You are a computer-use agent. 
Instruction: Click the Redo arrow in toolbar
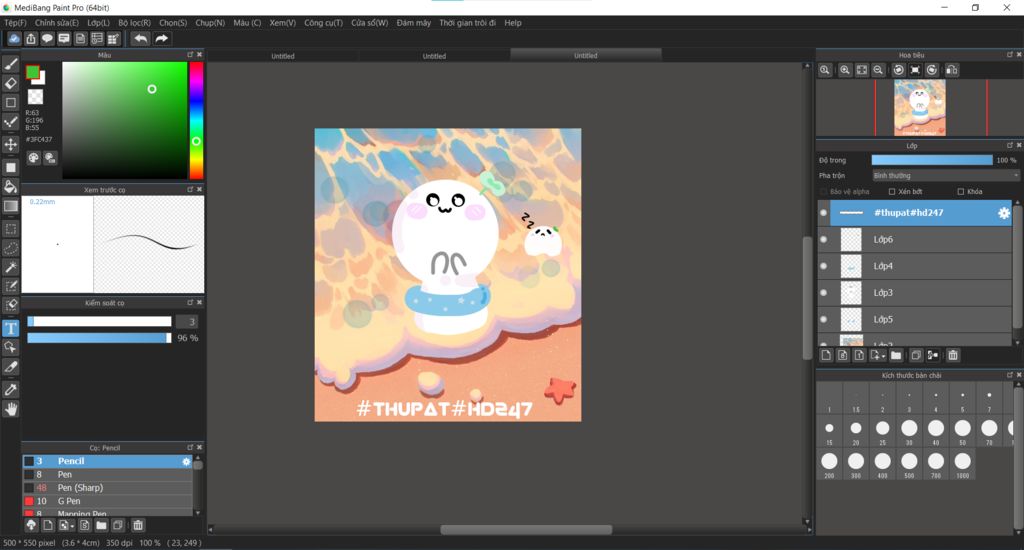click(x=161, y=39)
